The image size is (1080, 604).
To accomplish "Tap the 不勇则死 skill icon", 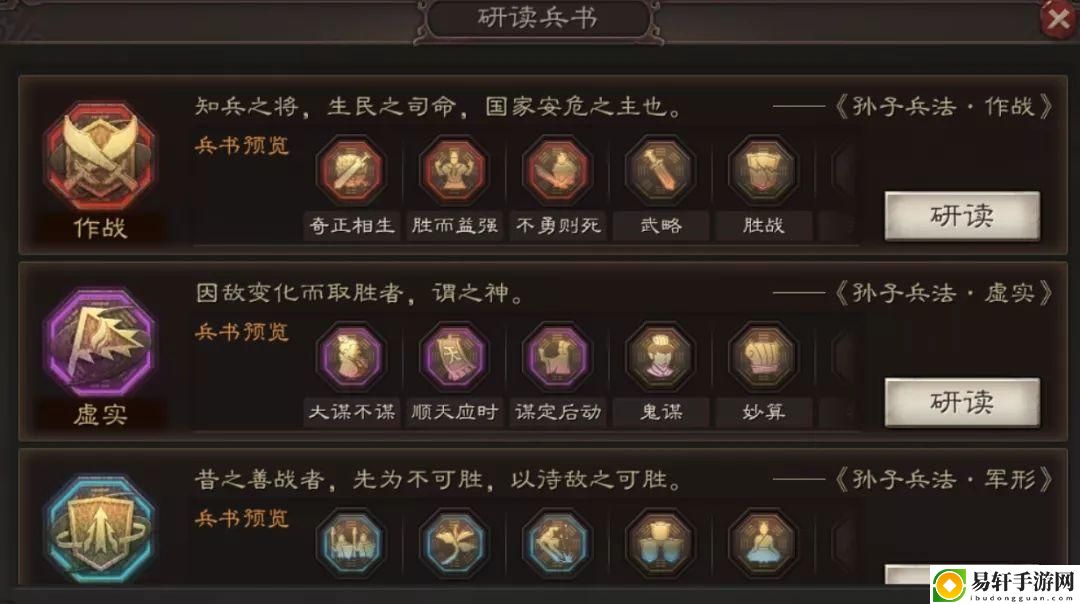I will point(557,171).
